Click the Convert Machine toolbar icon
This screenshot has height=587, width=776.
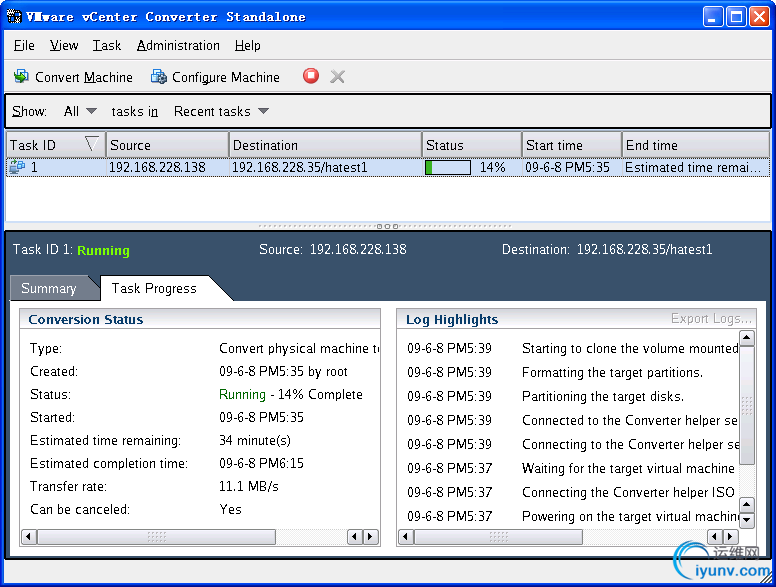pyautogui.click(x=21, y=76)
